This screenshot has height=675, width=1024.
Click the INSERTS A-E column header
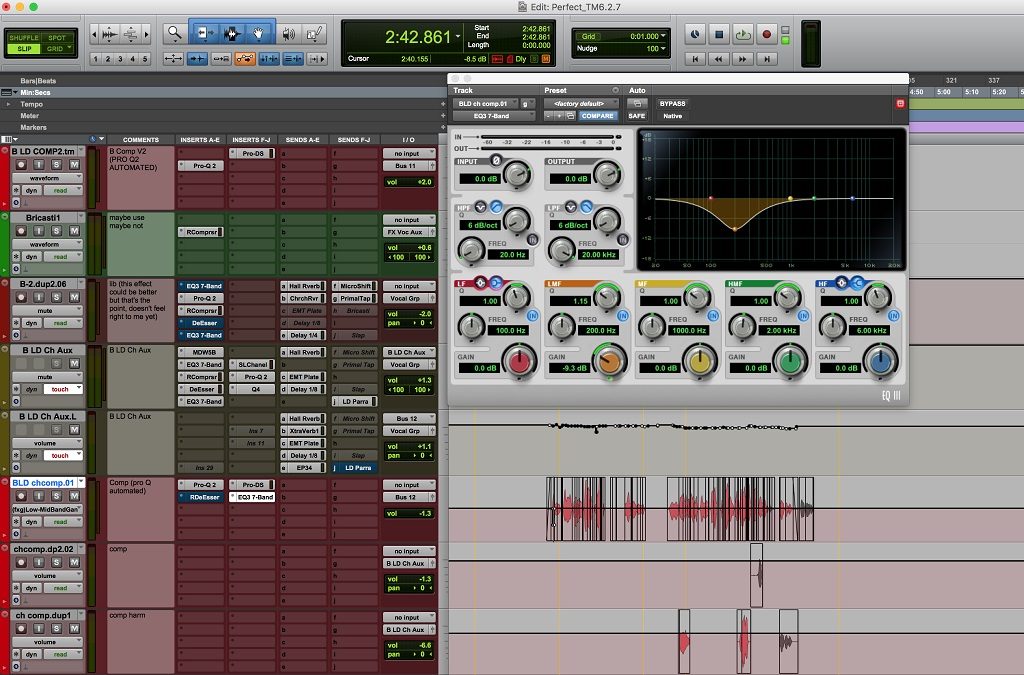tap(200, 140)
